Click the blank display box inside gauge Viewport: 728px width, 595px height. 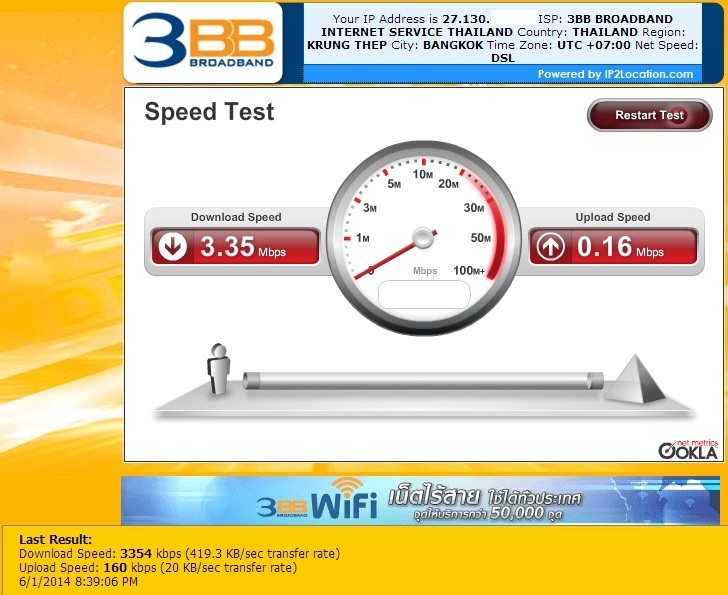[424, 294]
